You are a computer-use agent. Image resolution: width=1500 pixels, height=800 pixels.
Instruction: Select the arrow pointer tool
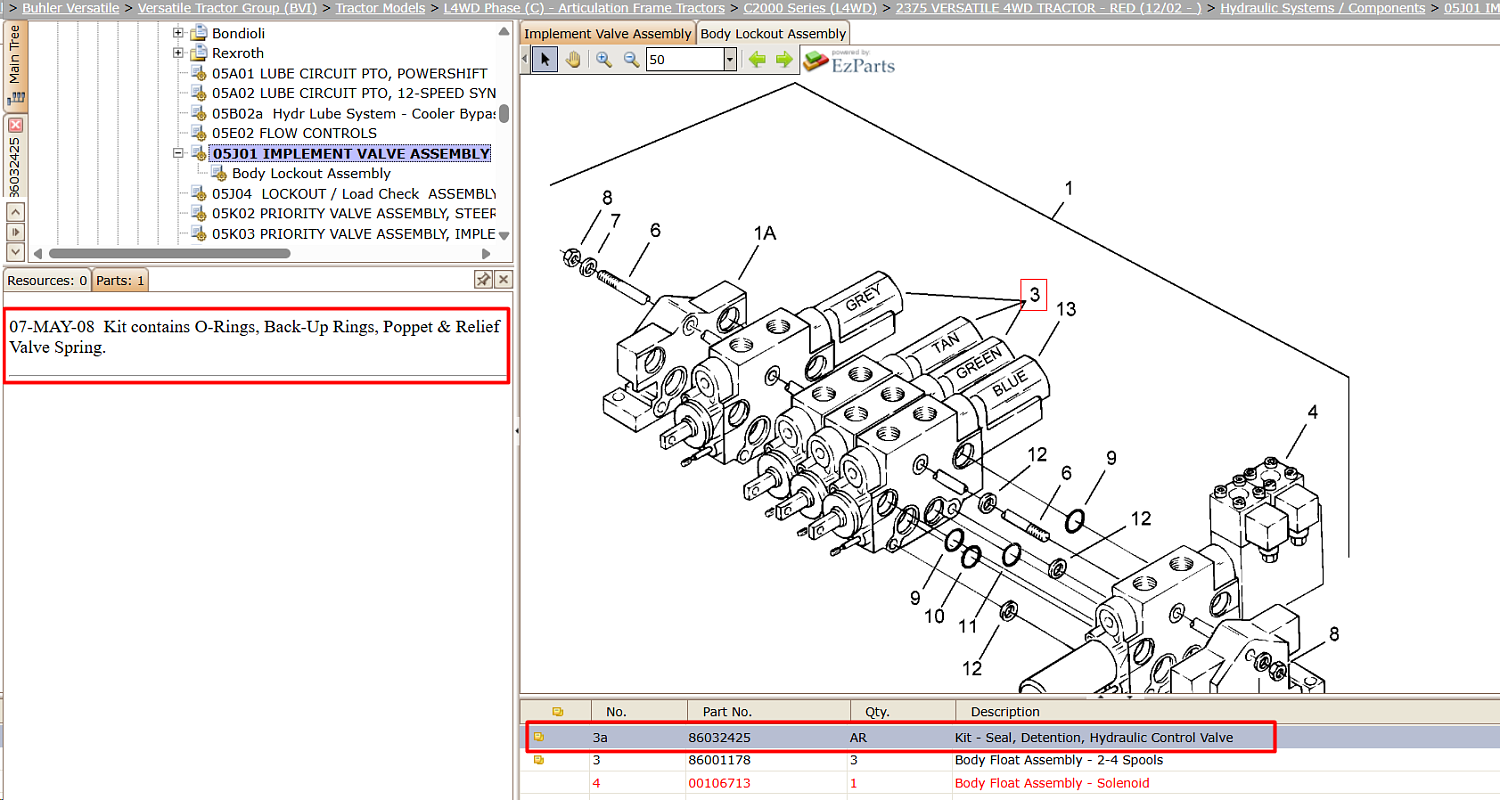pyautogui.click(x=545, y=59)
